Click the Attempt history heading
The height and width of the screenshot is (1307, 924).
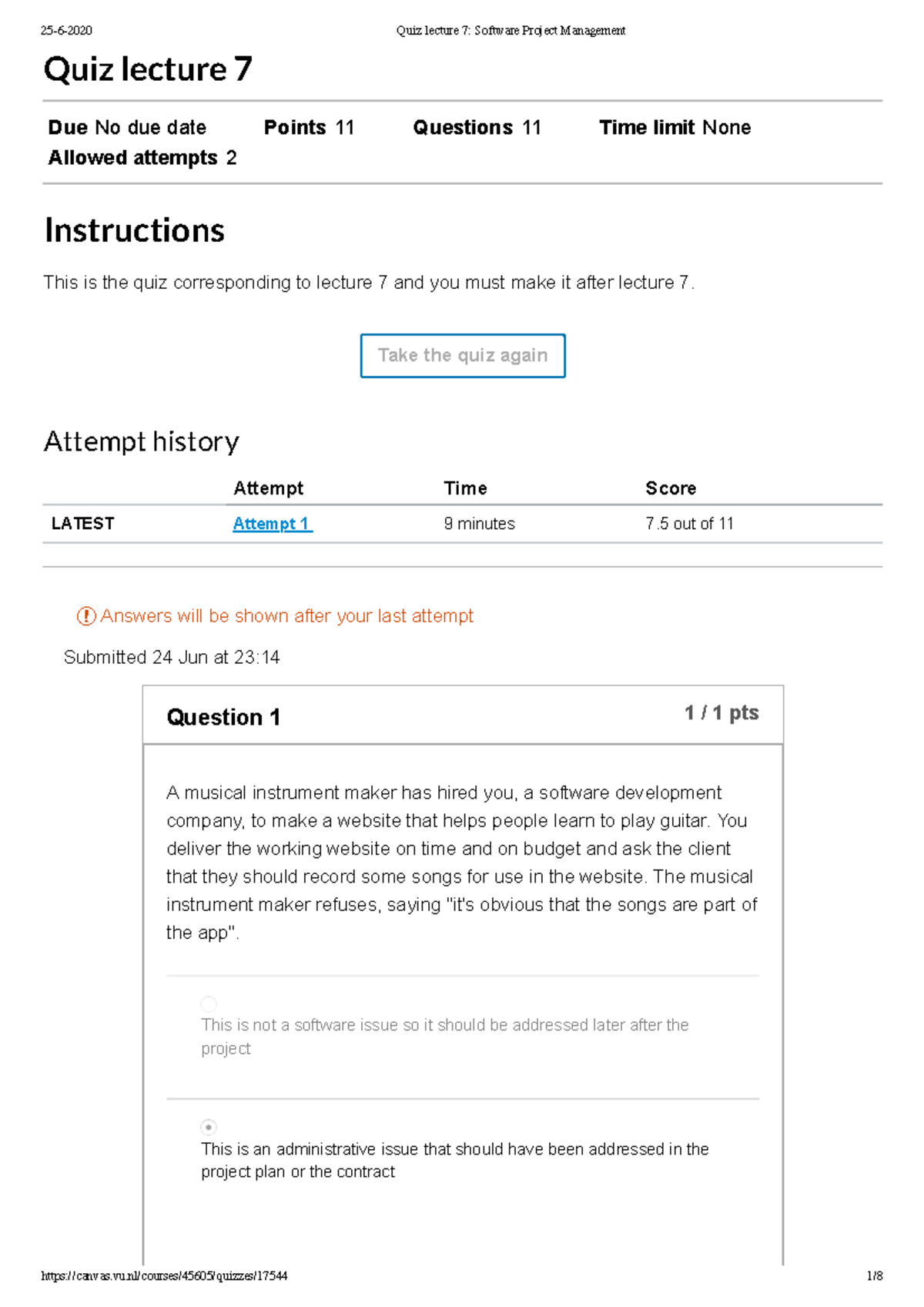pos(142,441)
